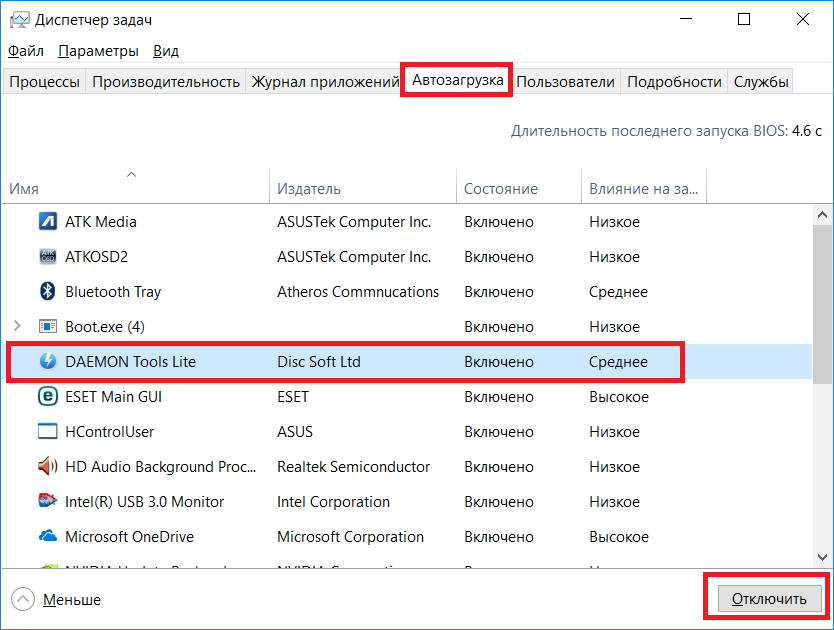Click the Task Manager title bar icon
Viewport: 834px width, 630px height.
[20, 20]
